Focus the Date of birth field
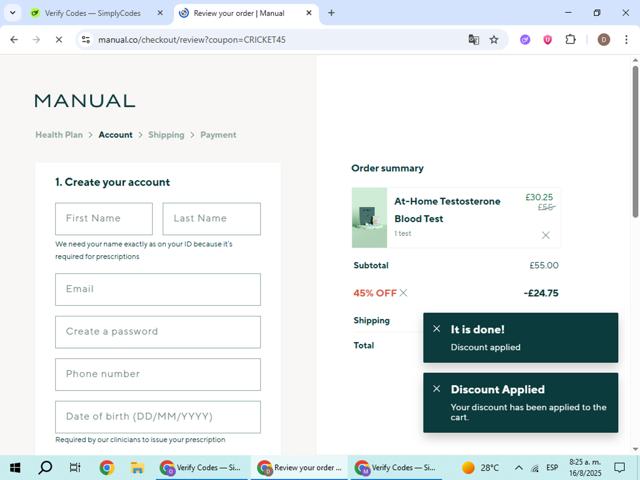Image resolution: width=640 pixels, height=480 pixels. pyautogui.click(x=158, y=417)
